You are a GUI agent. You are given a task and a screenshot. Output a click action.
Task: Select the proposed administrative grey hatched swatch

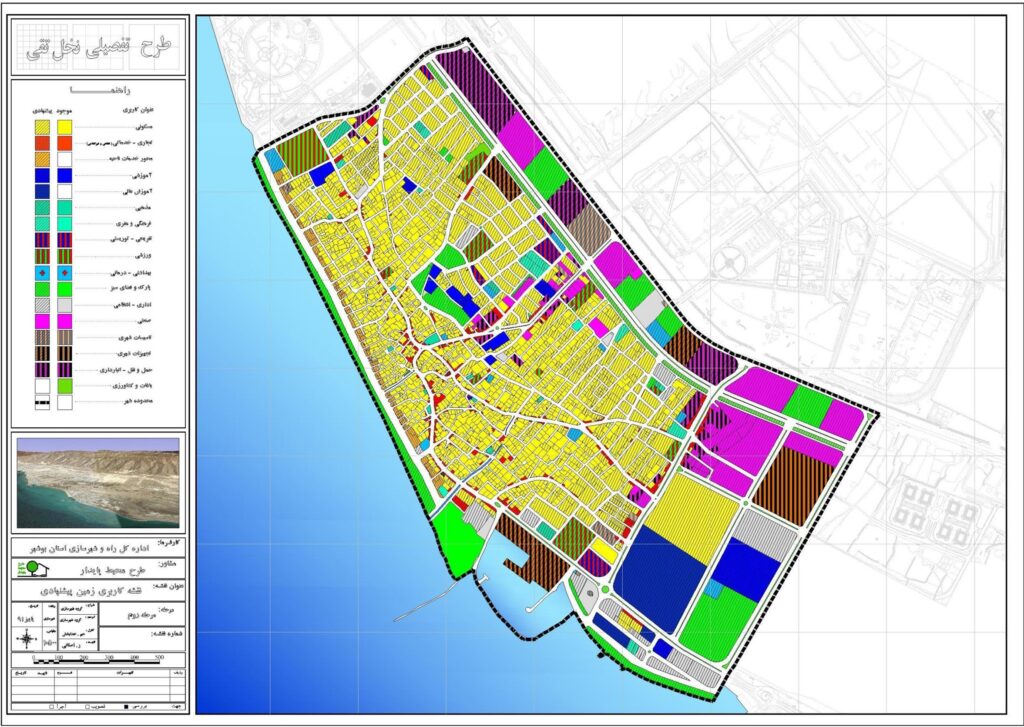pos(42,305)
